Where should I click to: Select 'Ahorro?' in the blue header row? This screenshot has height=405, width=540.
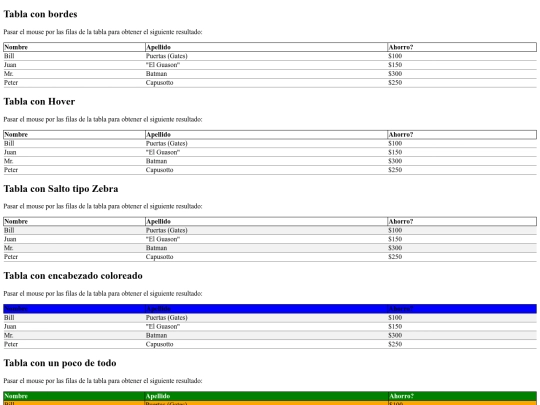401,309
